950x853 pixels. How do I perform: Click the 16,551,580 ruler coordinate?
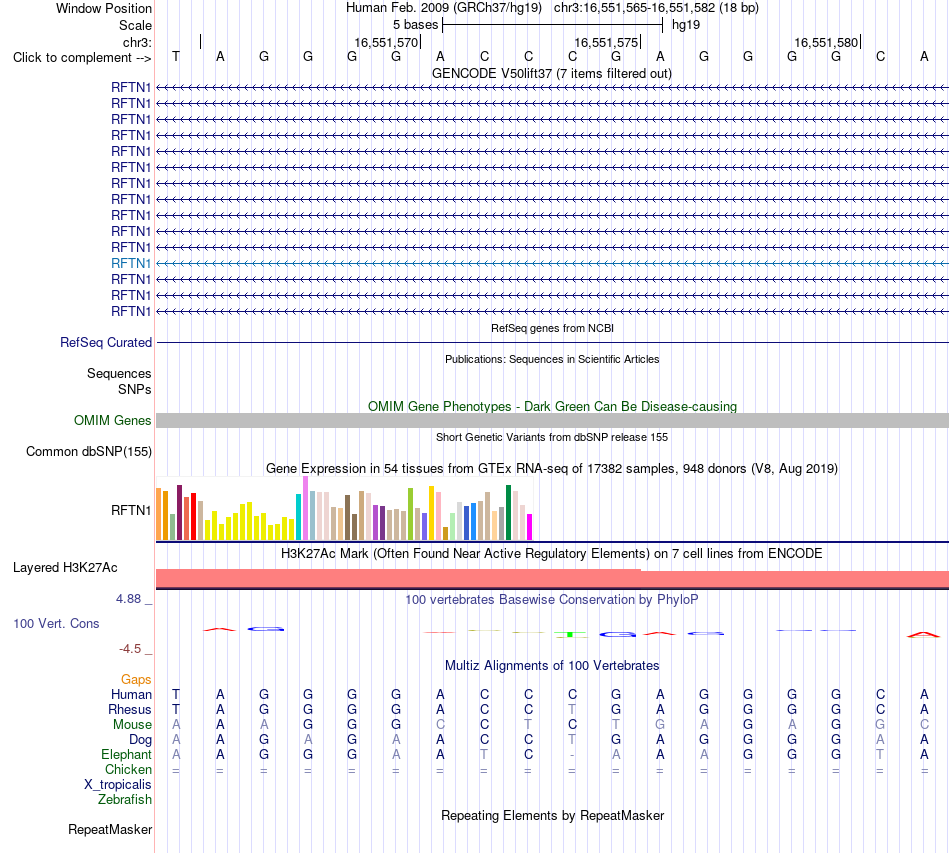[x=826, y=42]
